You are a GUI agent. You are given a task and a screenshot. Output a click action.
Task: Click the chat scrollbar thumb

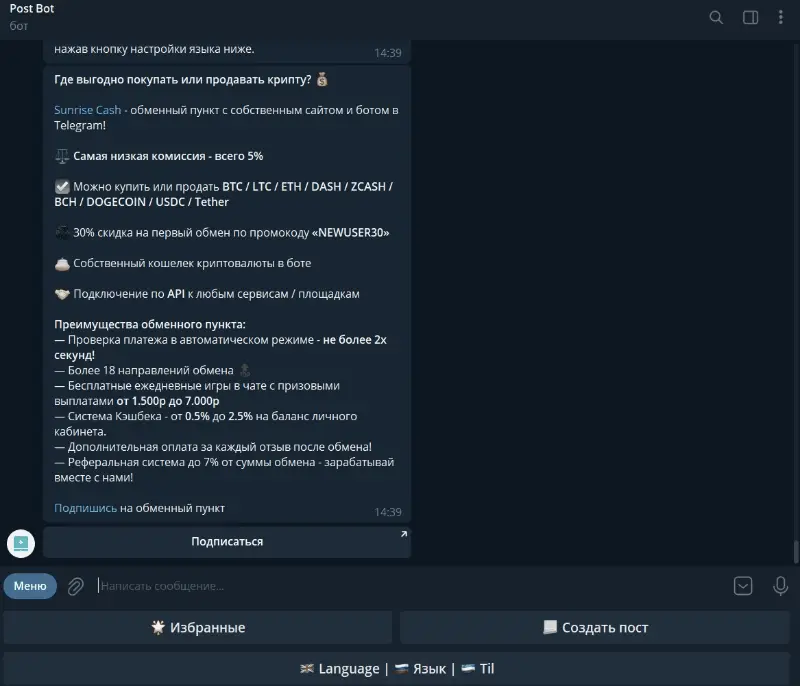[796, 551]
